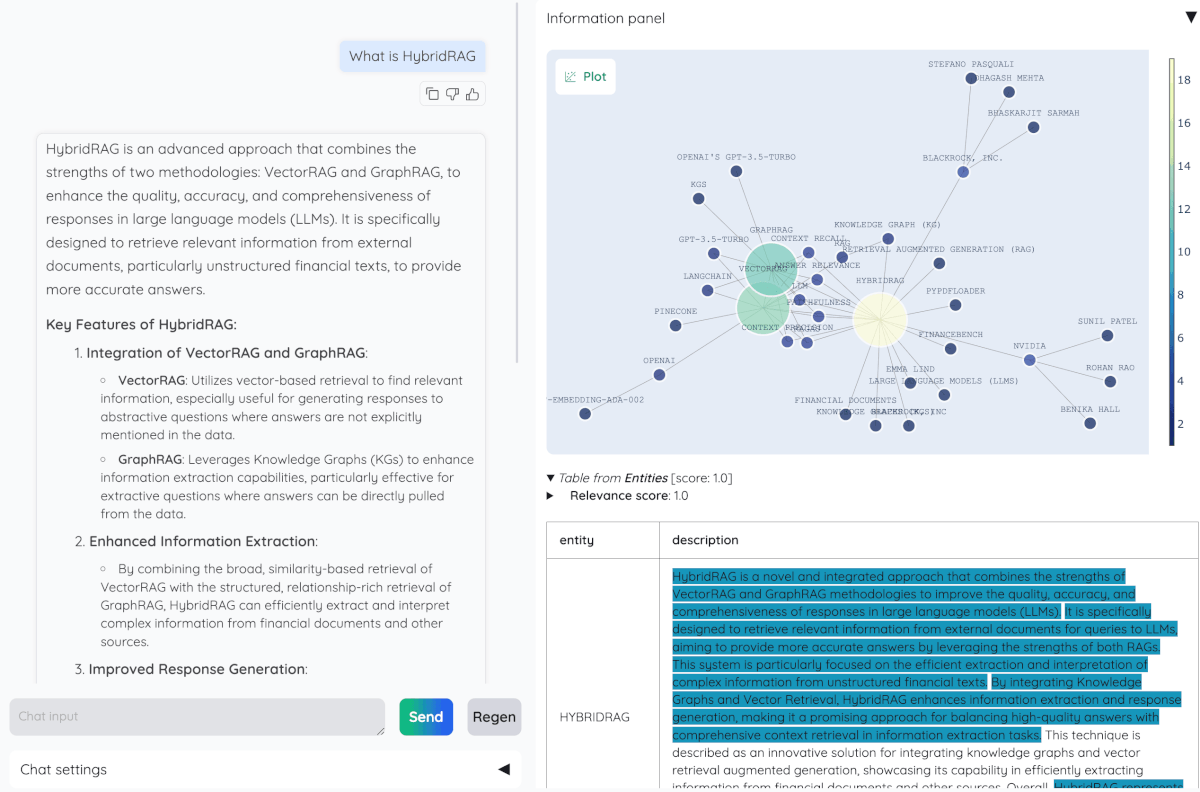This screenshot has height=792, width=1200.
Task: Copy the assistant's HybridRAG response
Action: 432,93
